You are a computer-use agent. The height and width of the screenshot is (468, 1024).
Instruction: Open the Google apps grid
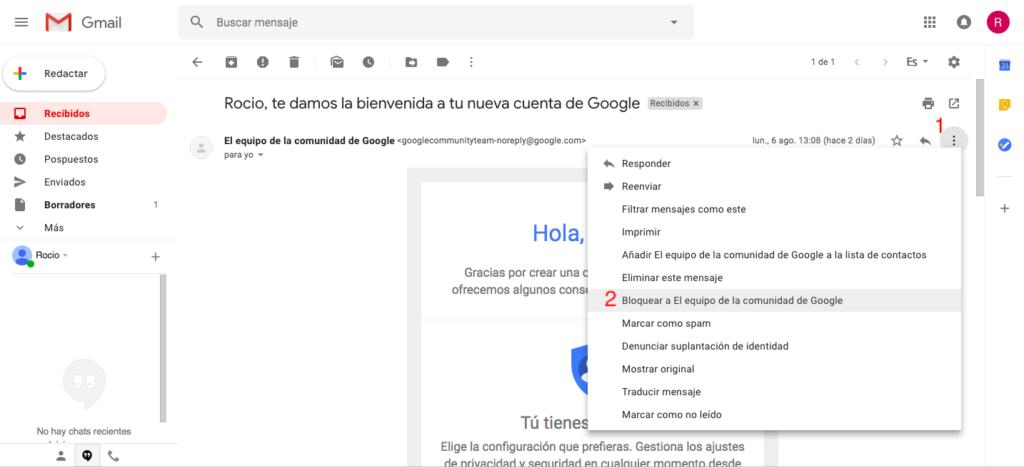pyautogui.click(x=929, y=22)
